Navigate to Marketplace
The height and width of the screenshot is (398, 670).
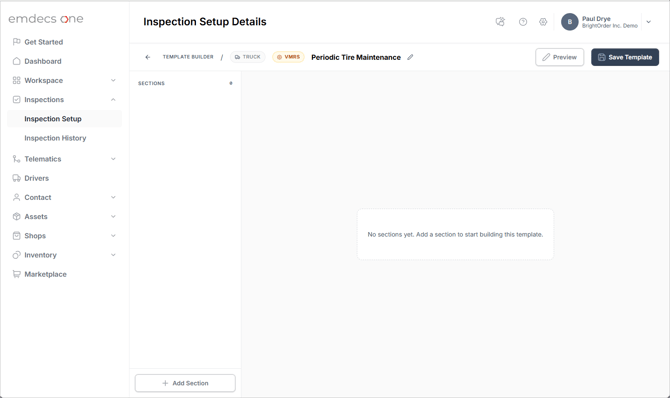point(45,274)
